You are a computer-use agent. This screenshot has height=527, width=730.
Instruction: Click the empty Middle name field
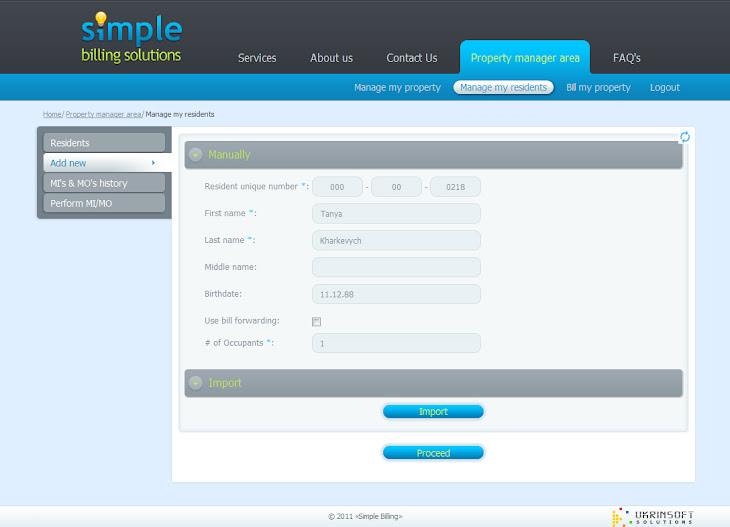[x=396, y=268]
